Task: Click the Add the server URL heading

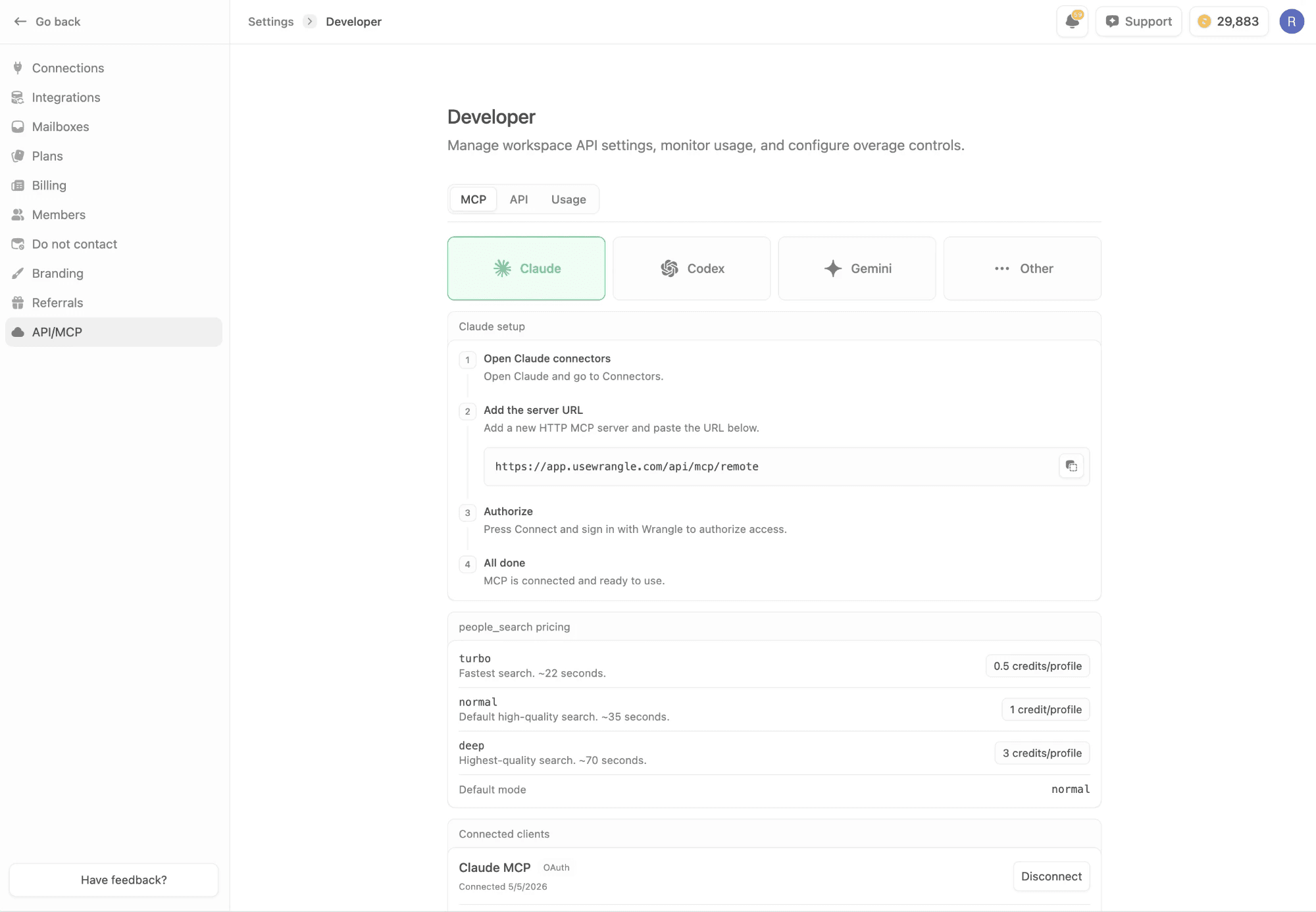Action: pyautogui.click(x=533, y=410)
